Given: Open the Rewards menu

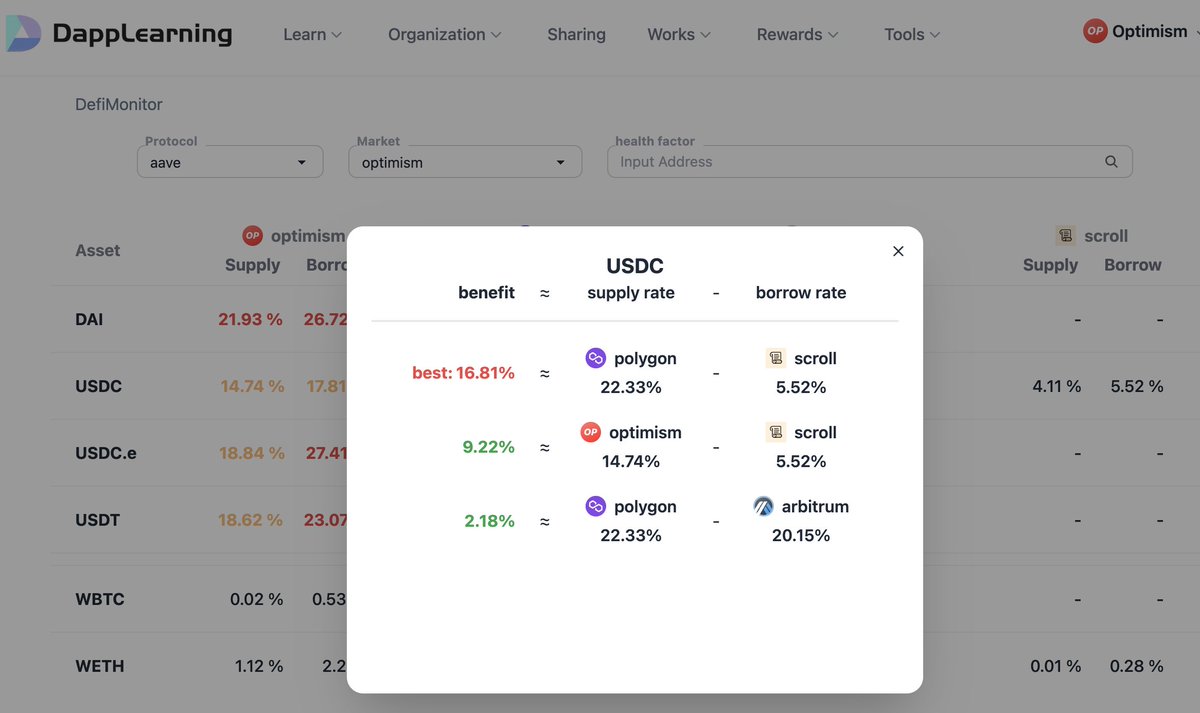Looking at the screenshot, I should point(798,34).
